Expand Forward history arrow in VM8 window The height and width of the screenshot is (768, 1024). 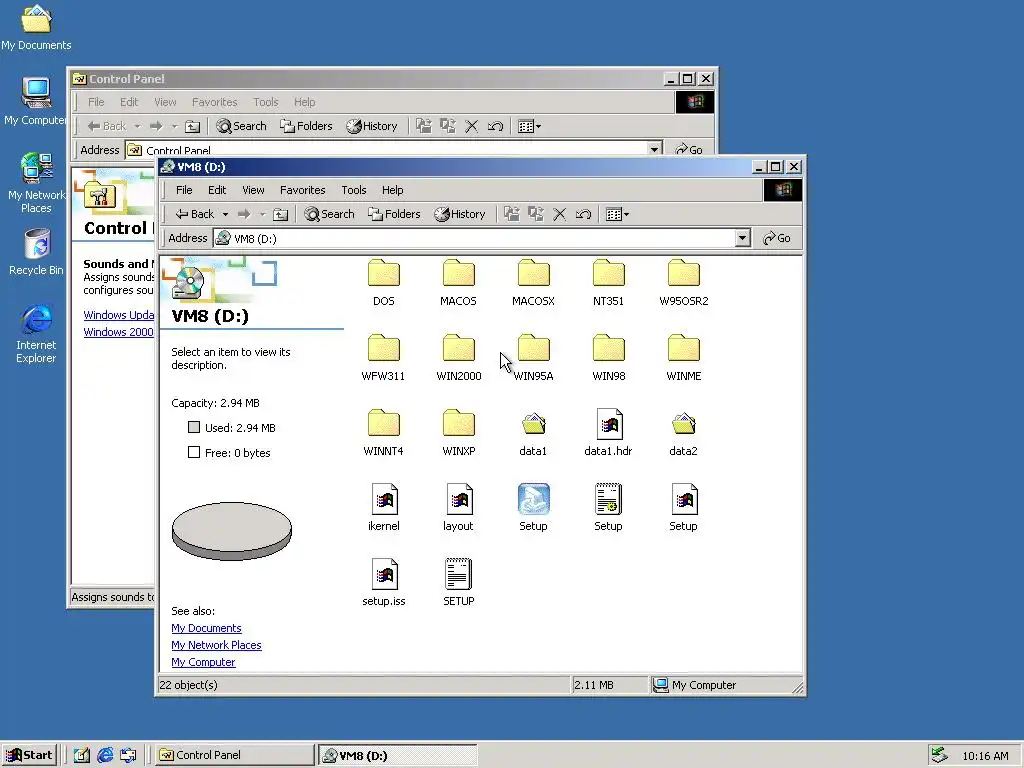pyautogui.click(x=263, y=214)
